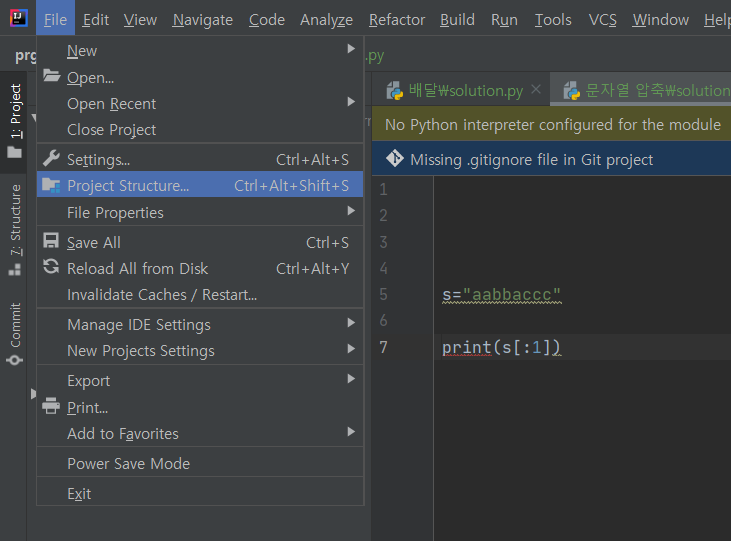The image size is (731, 541).
Task: Open the Commit tool window tab
Action: click(14, 334)
